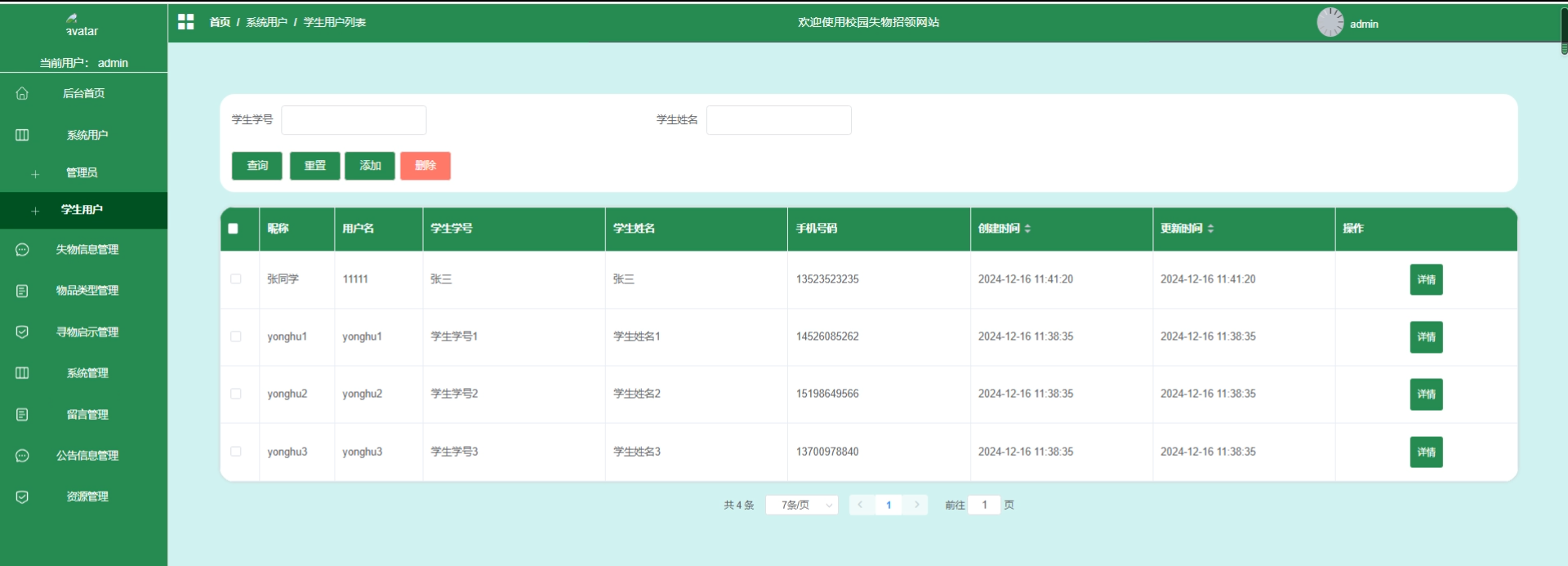Click the 重置 reset button
Screen dimensions: 1568x566
(x=315, y=166)
